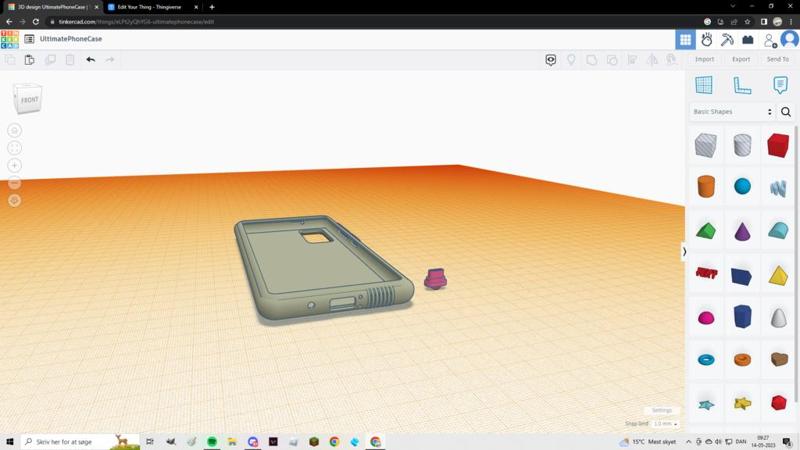This screenshot has width=800, height=450.
Task: Click the Copy tool in toolbar
Action: (x=10, y=60)
